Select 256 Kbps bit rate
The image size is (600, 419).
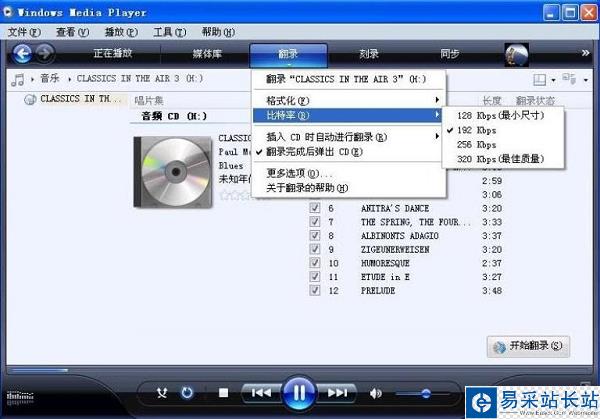click(x=502, y=145)
